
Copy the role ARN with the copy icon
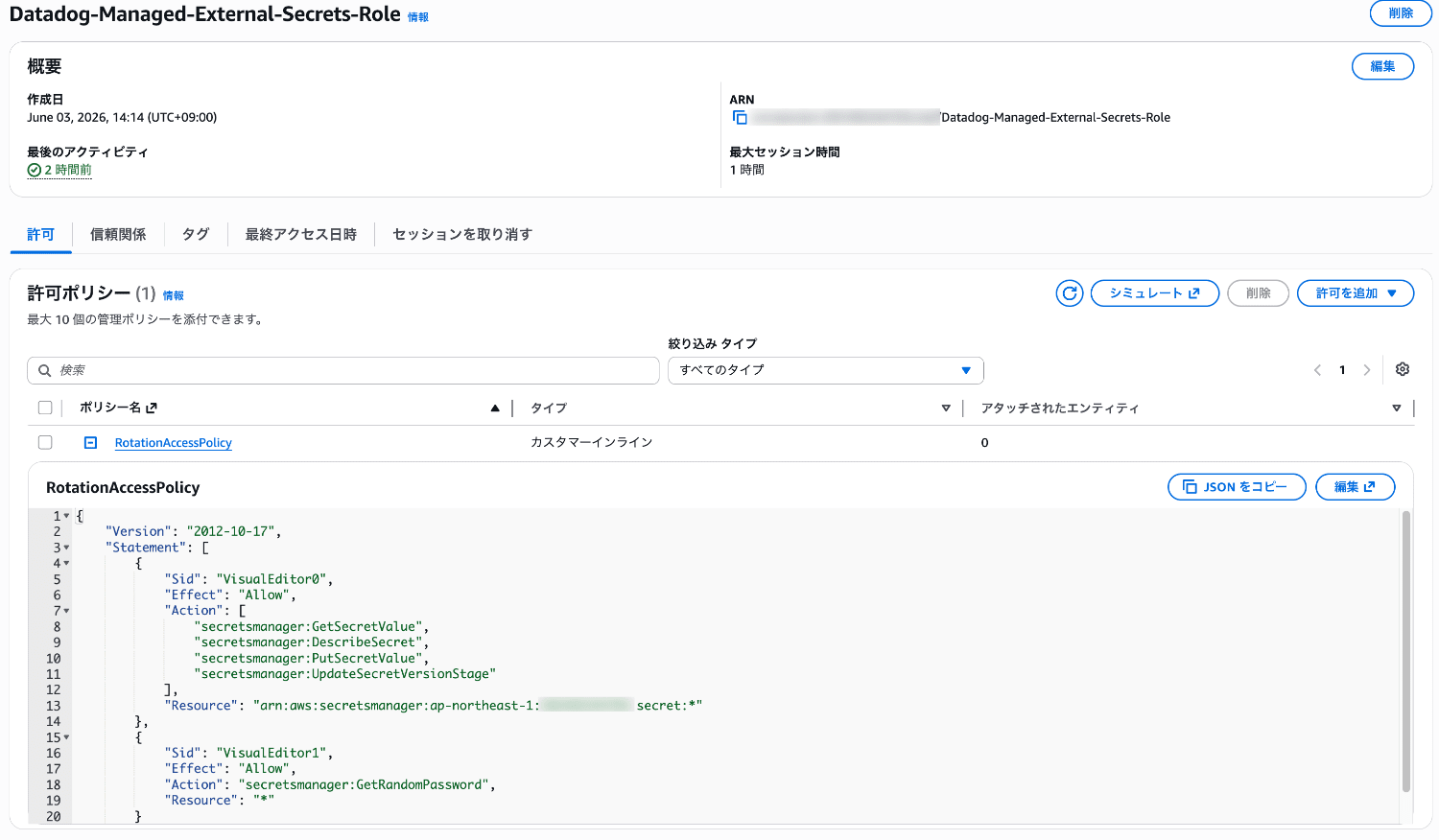(x=740, y=117)
